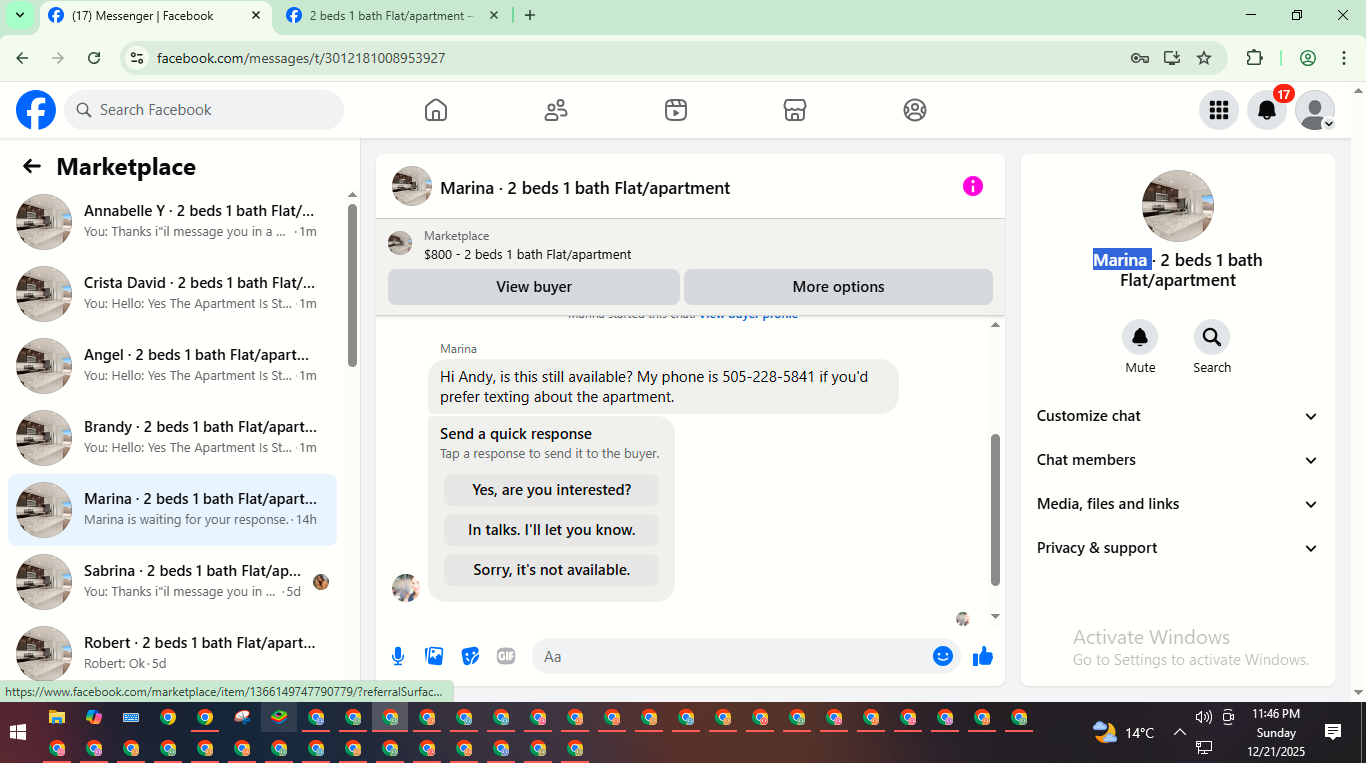Open the Groups icon in top navigation
This screenshot has width=1366, height=763.
pos(915,110)
